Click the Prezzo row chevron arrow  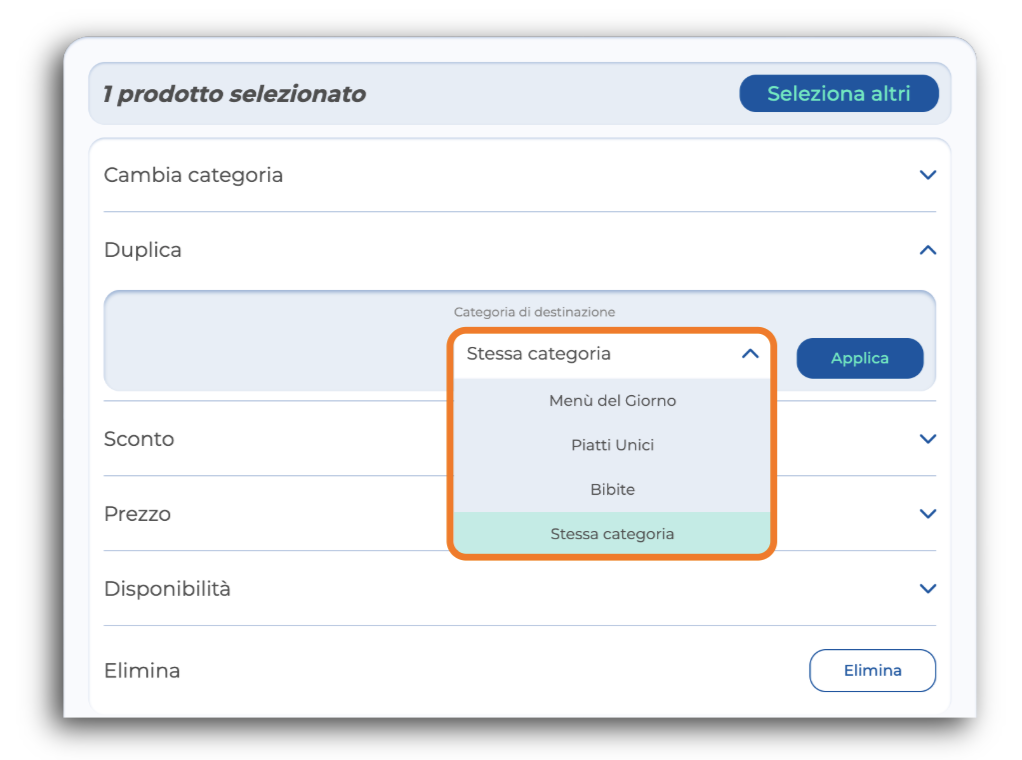coord(927,514)
